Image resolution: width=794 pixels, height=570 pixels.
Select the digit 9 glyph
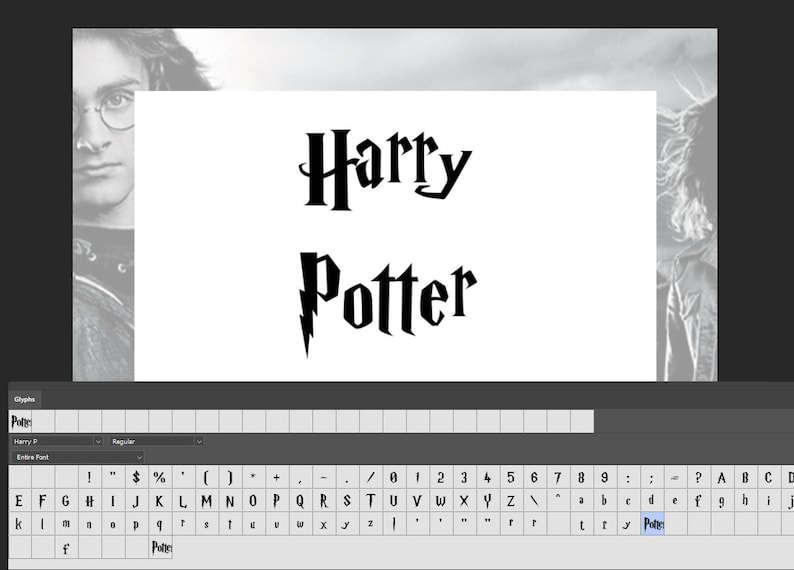click(604, 477)
